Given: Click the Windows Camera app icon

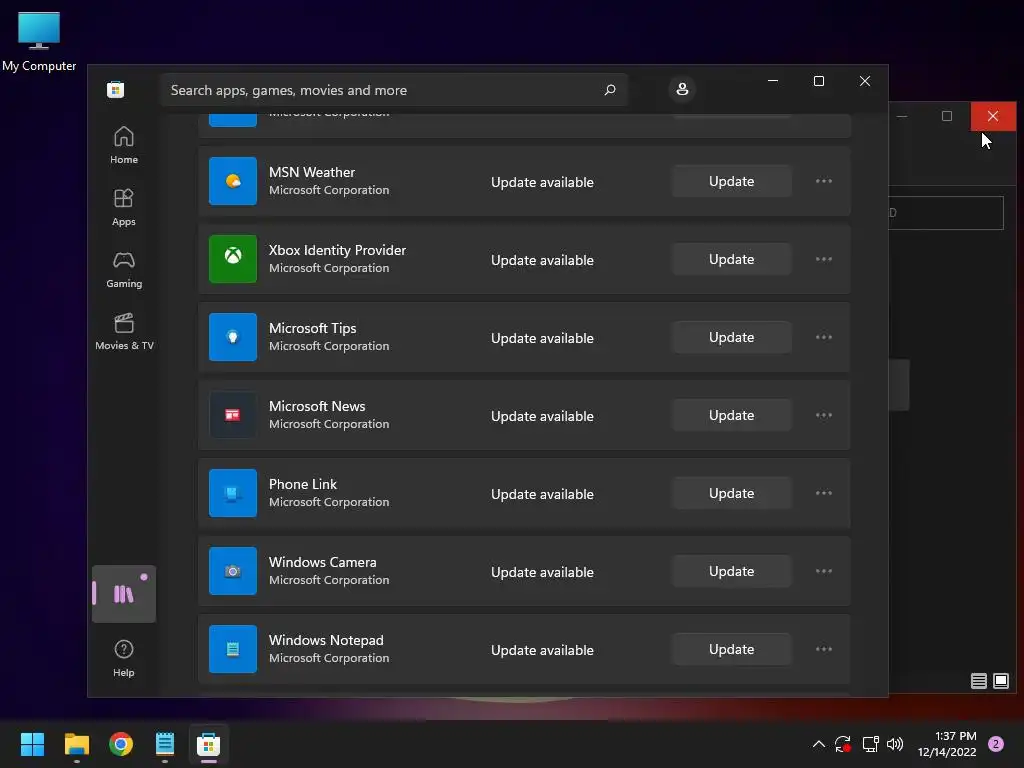Looking at the screenshot, I should (x=232, y=571).
